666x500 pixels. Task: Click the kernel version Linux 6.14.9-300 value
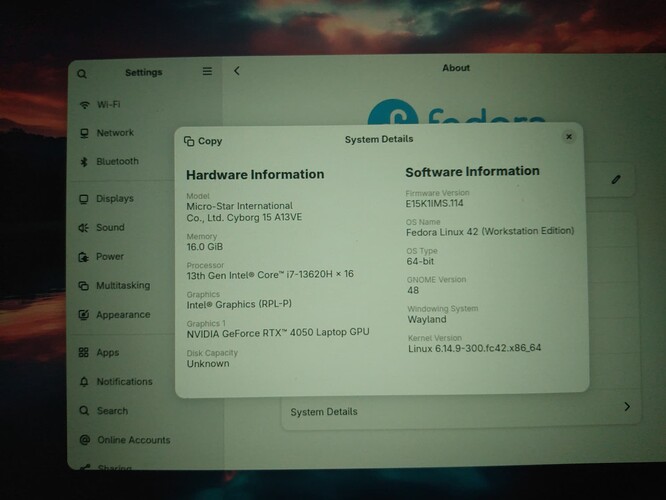click(x=475, y=348)
